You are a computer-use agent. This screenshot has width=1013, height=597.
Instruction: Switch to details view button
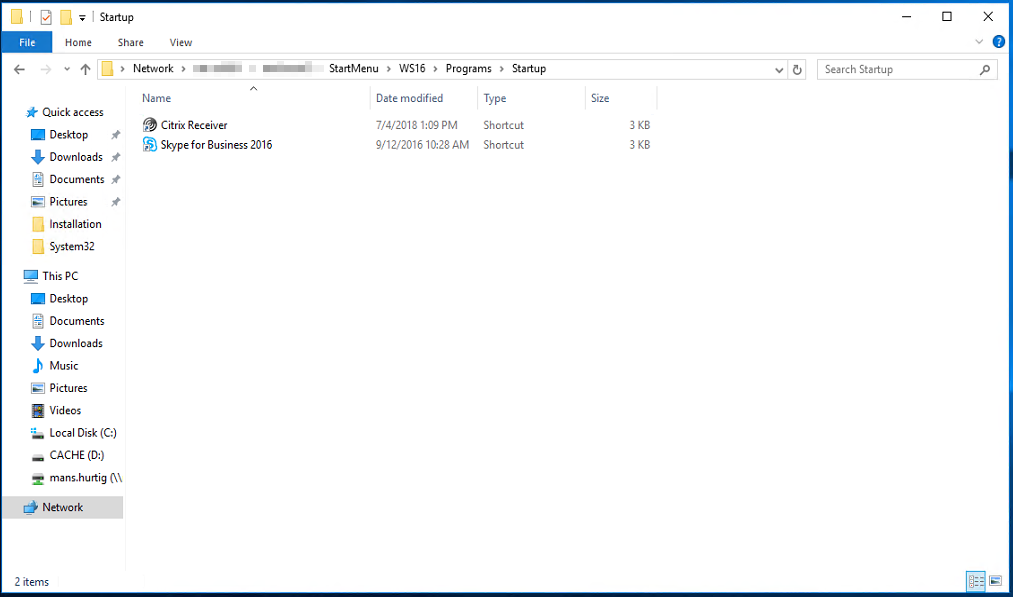coord(976,581)
